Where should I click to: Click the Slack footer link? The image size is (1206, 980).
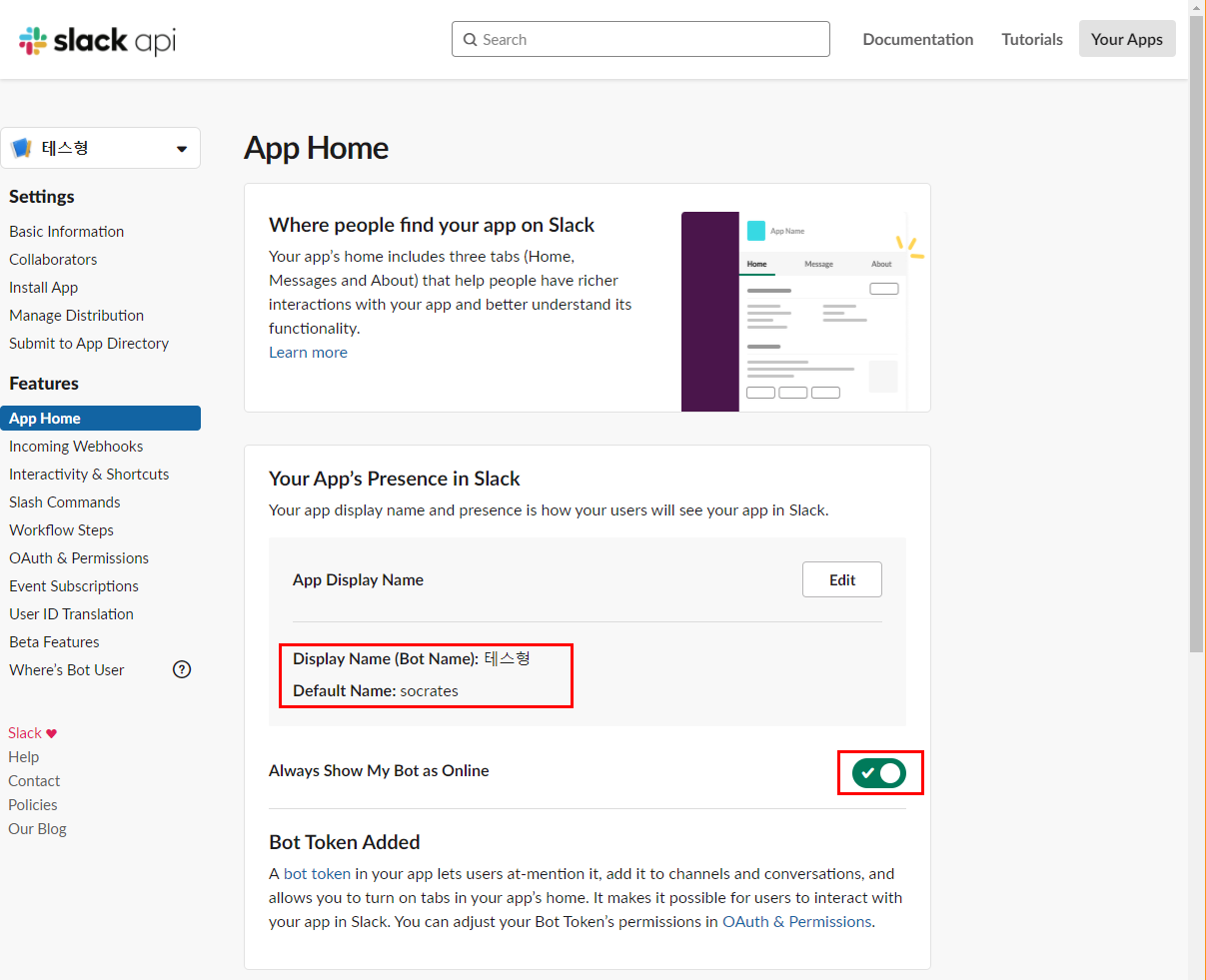(x=25, y=733)
